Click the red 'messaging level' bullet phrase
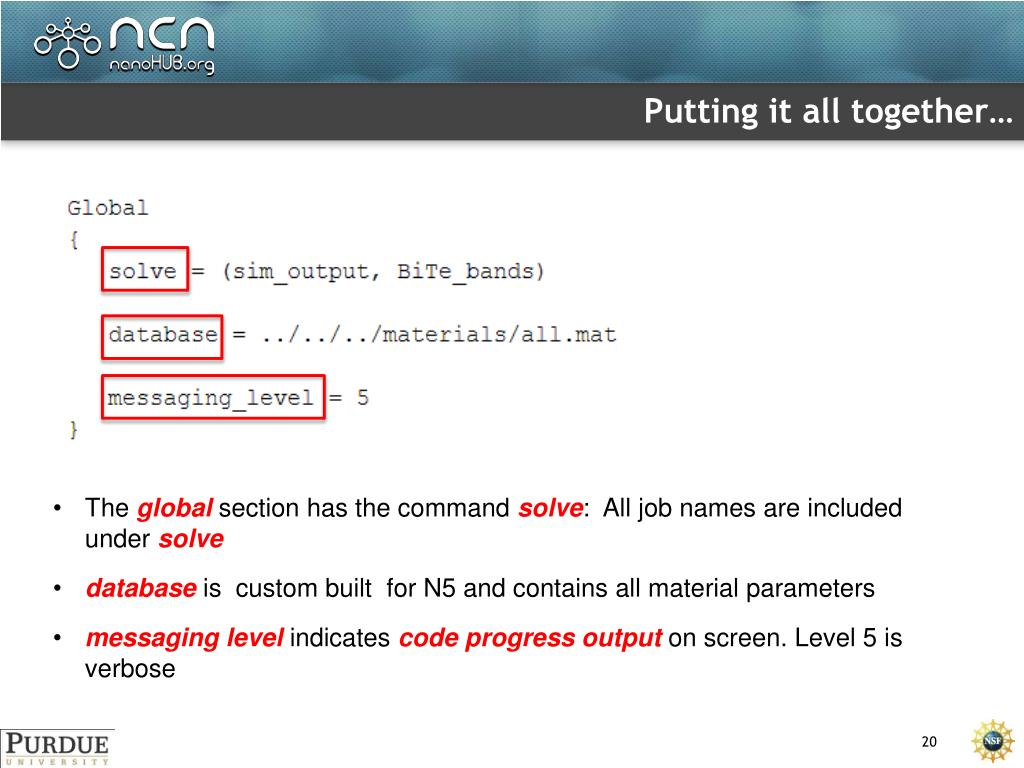 tap(185, 638)
